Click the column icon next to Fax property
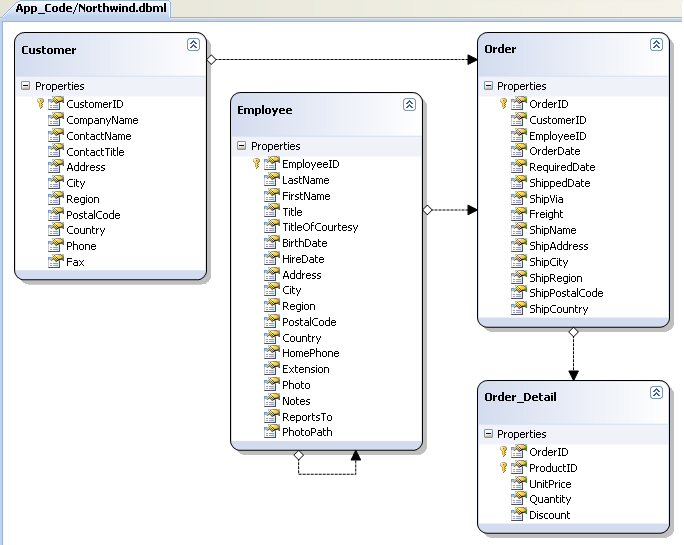This screenshot has height=545, width=684. pyautogui.click(x=56, y=262)
